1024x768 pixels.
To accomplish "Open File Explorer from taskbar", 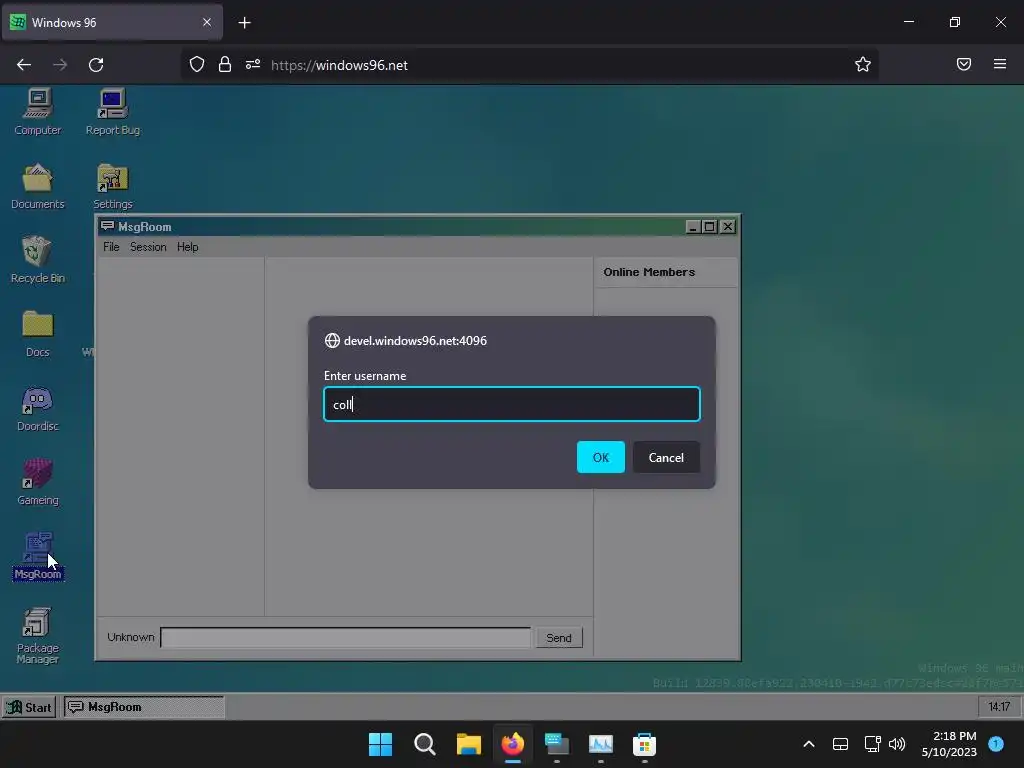I will (468, 744).
